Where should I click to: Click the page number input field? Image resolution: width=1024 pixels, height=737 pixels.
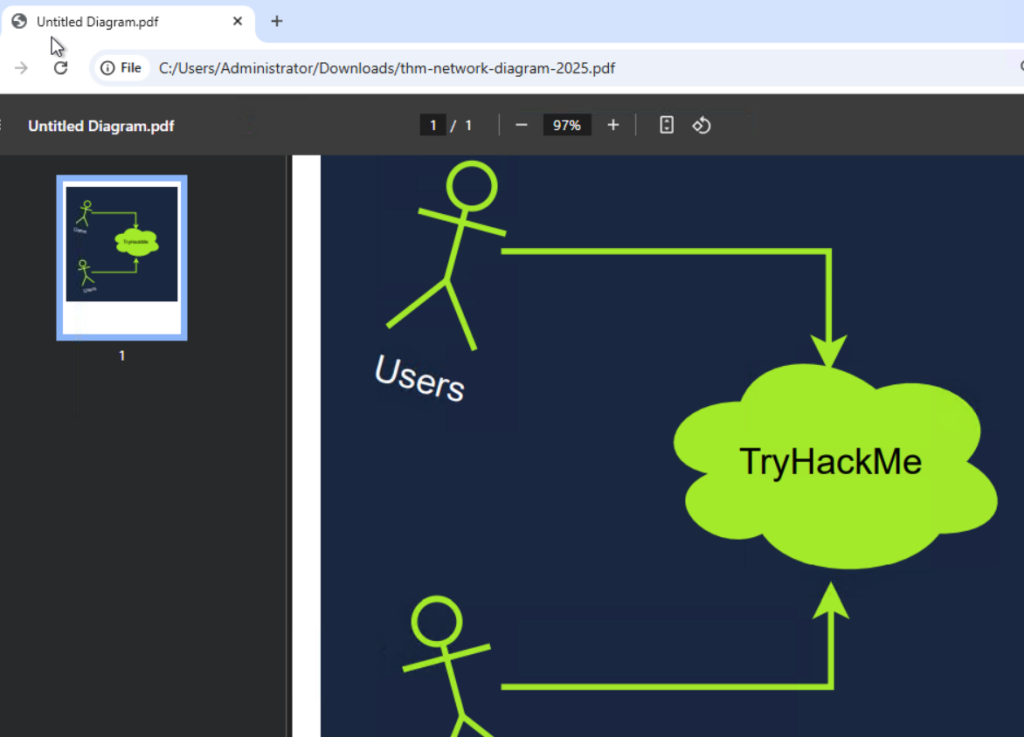[432, 125]
